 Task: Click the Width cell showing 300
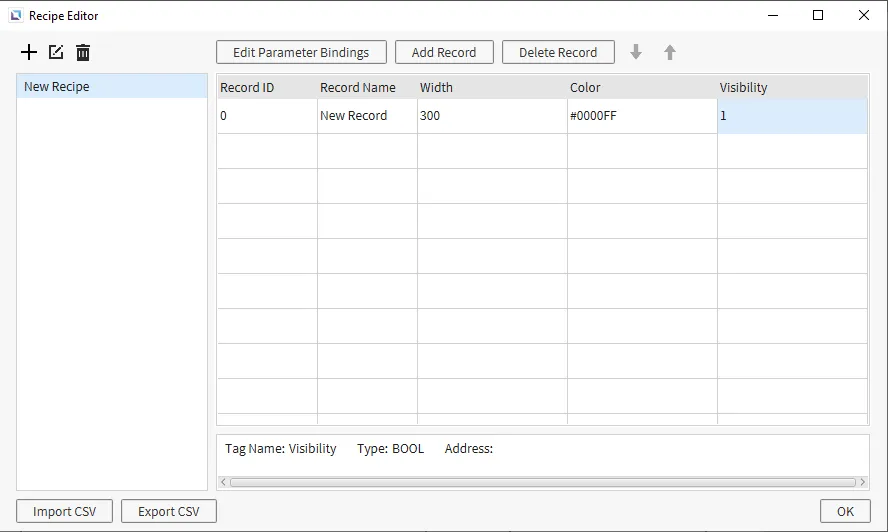coord(492,116)
